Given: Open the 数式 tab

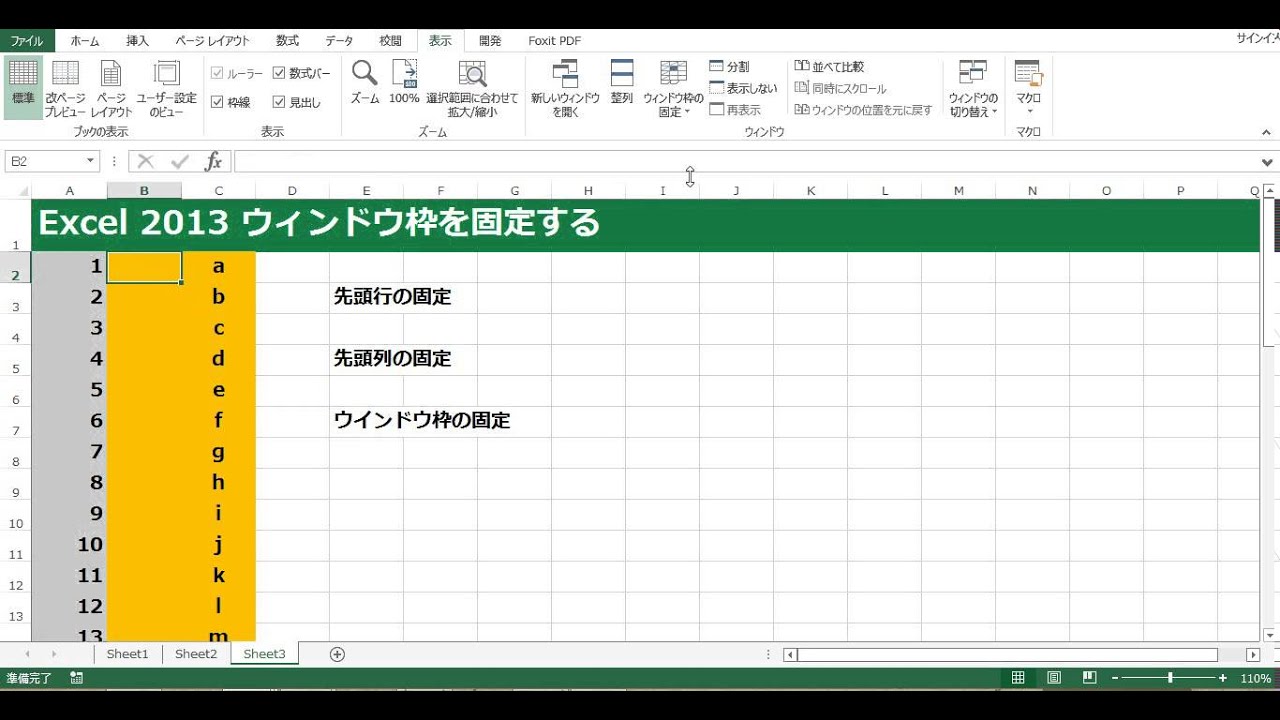Looking at the screenshot, I should [287, 41].
